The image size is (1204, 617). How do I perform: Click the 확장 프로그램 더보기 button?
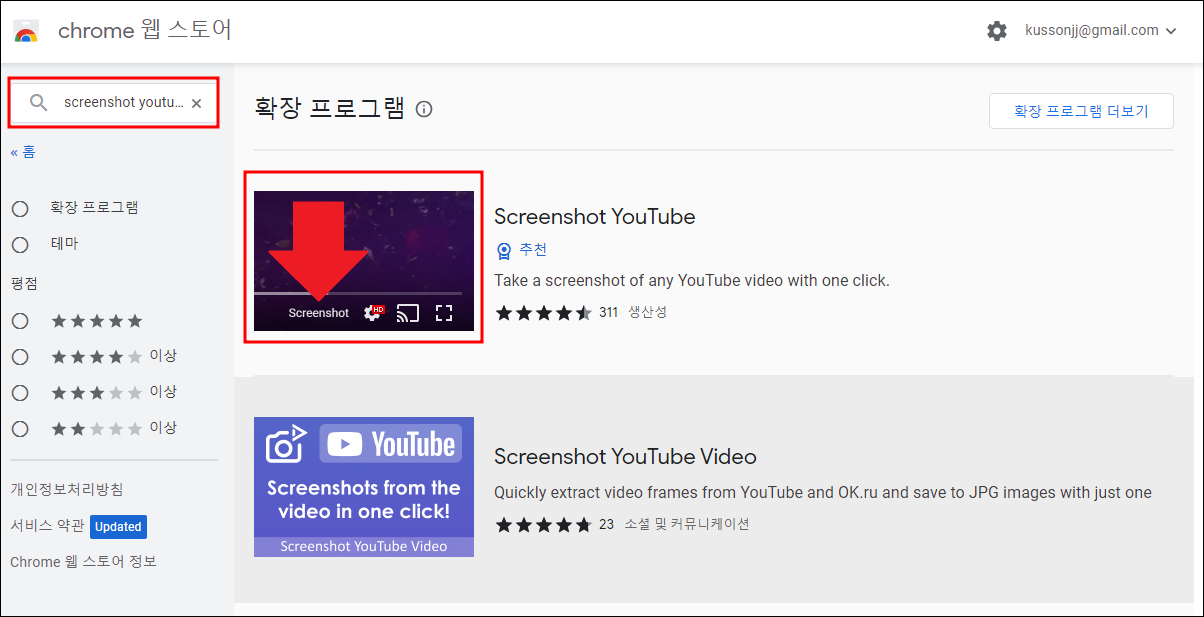click(x=1081, y=111)
